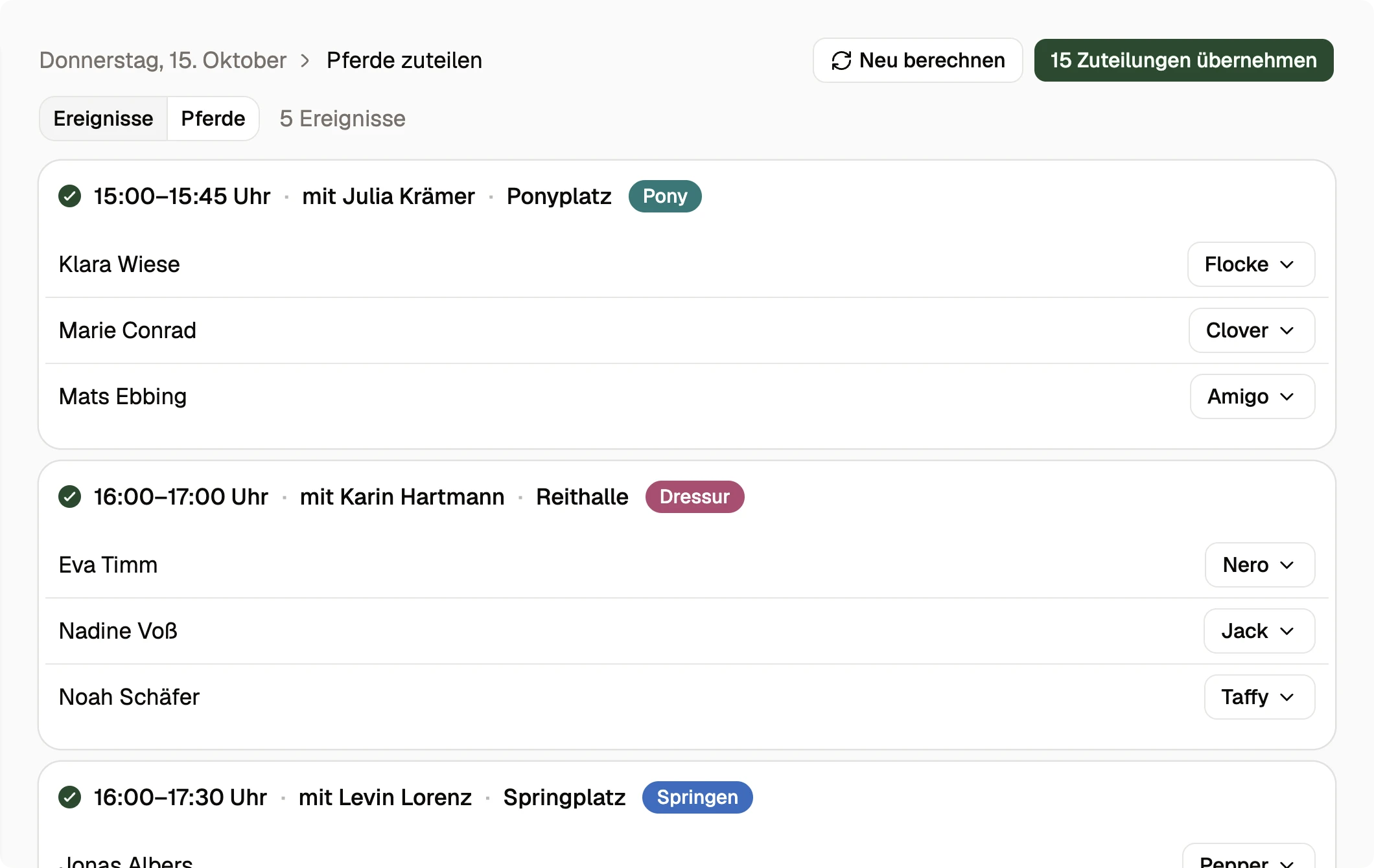Click the 5 Ereignisse count label
Screen dimensions: 1374x868
[x=343, y=119]
